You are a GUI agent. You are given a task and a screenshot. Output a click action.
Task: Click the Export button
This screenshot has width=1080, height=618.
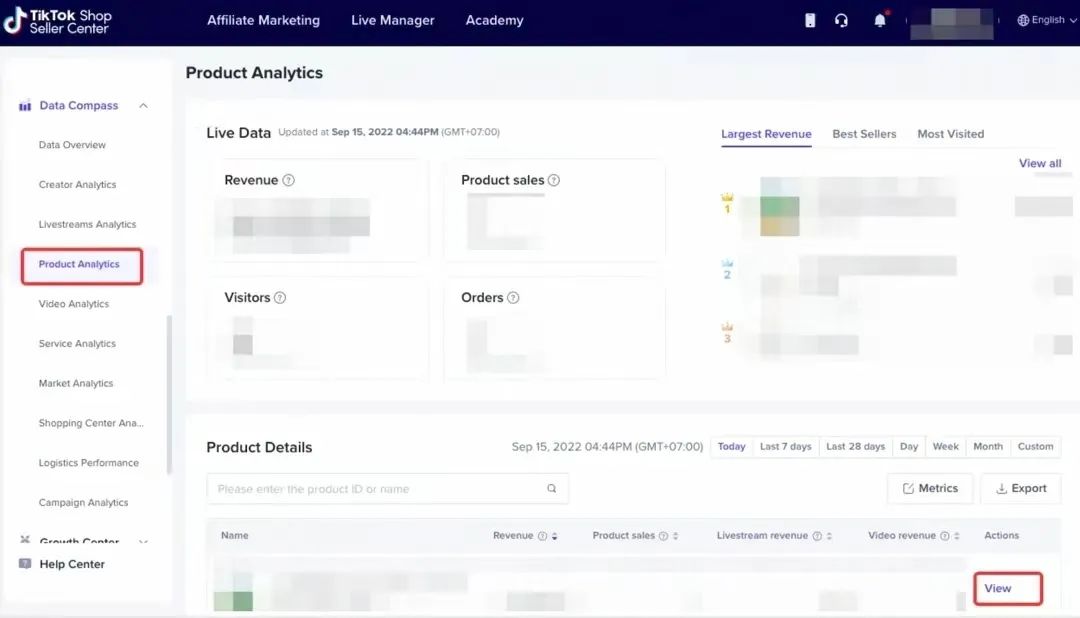(x=1020, y=489)
